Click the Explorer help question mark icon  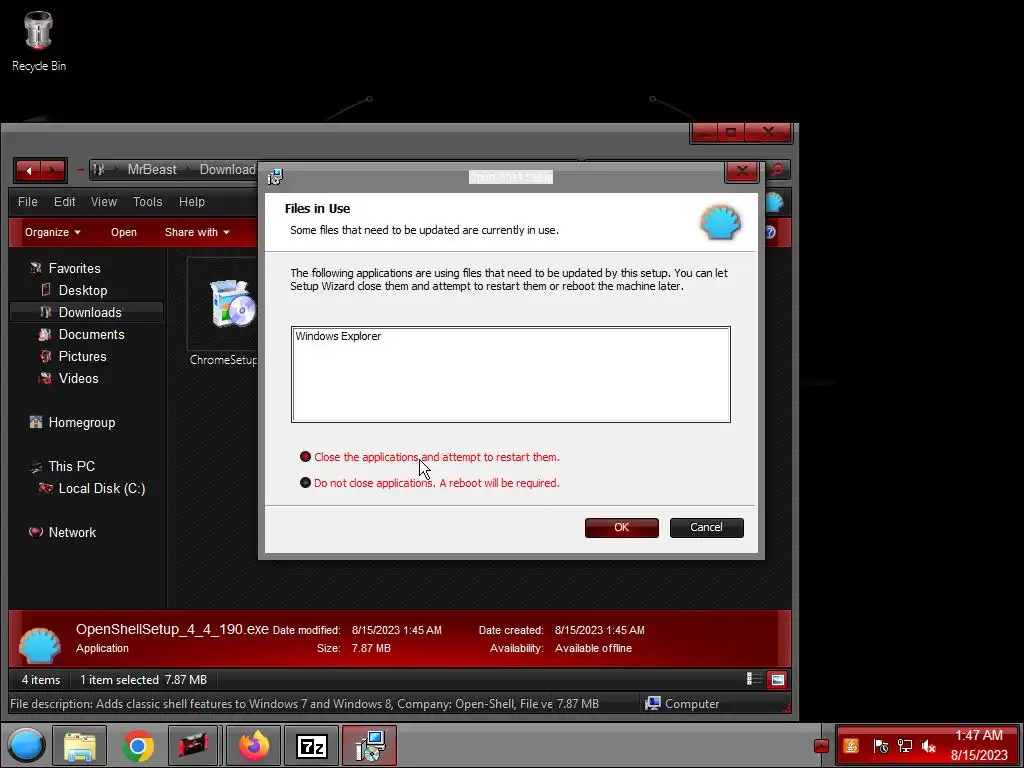click(x=770, y=232)
